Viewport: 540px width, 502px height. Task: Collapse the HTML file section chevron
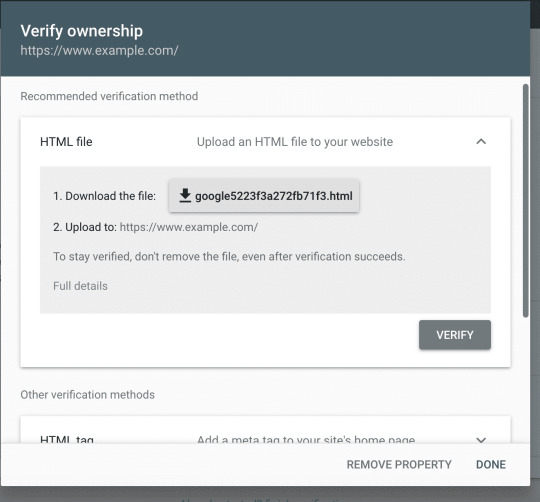coord(481,142)
